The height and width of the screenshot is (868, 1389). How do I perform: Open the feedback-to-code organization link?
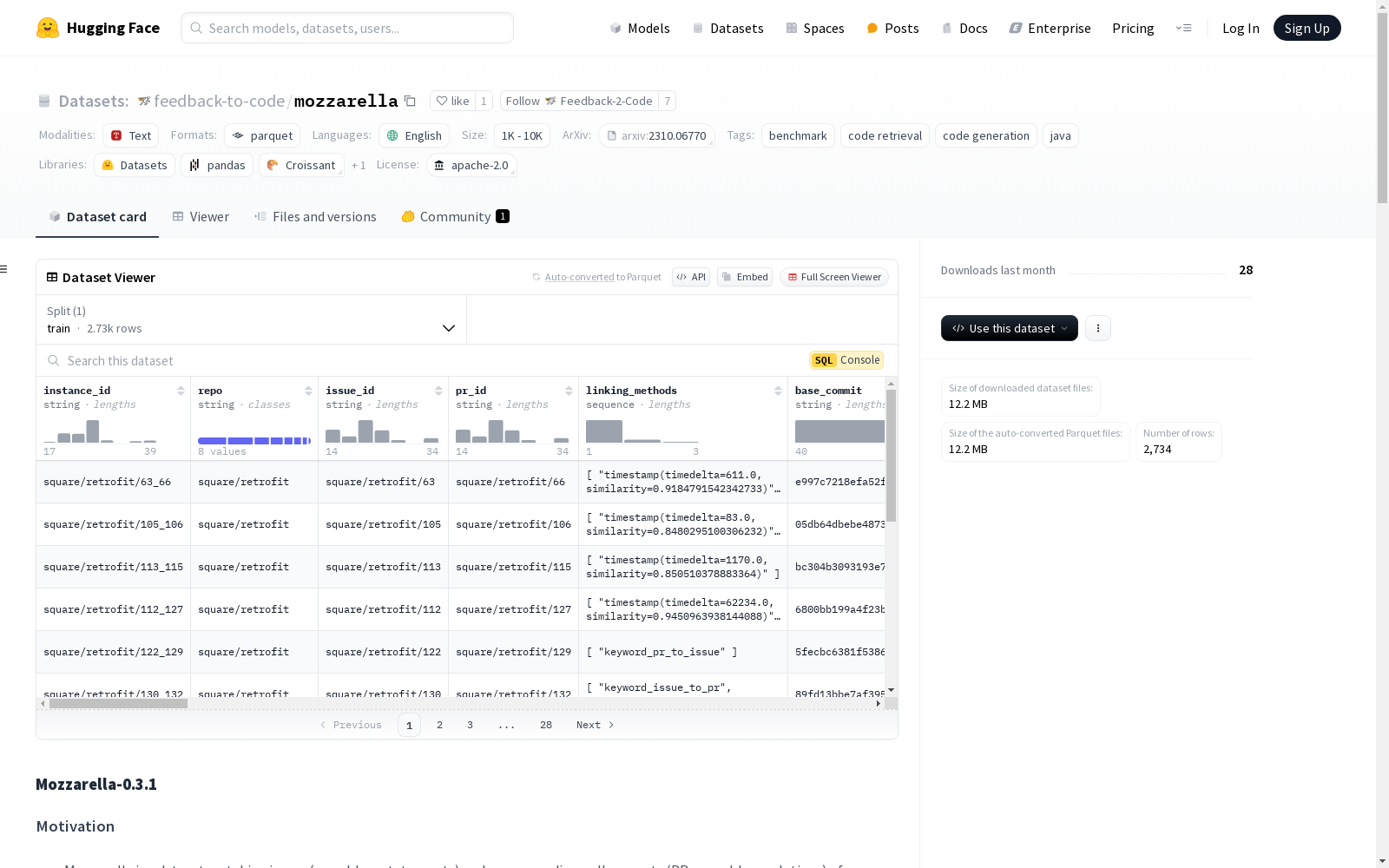pyautogui.click(x=219, y=101)
